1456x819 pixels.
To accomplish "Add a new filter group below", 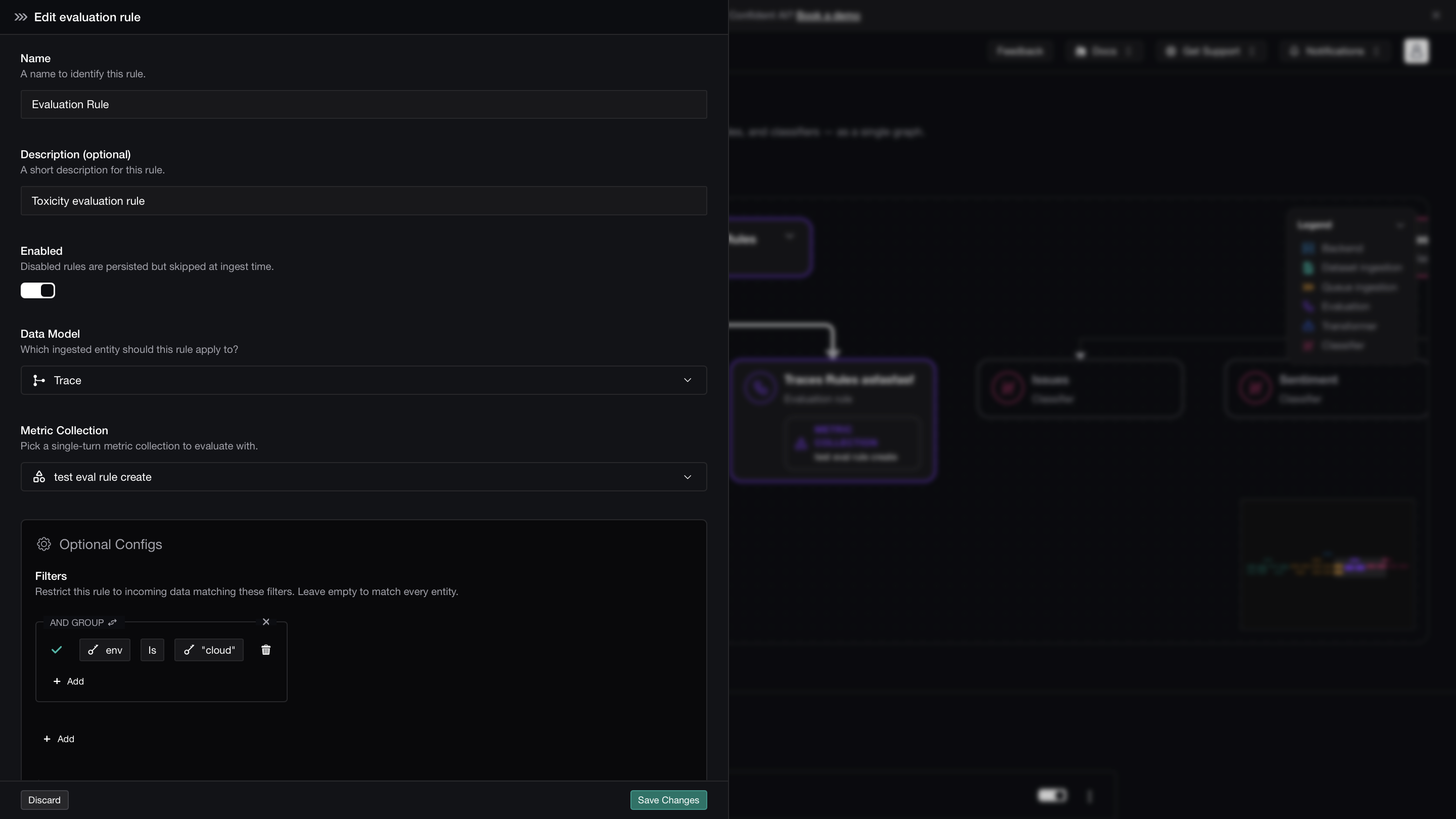I will [59, 739].
